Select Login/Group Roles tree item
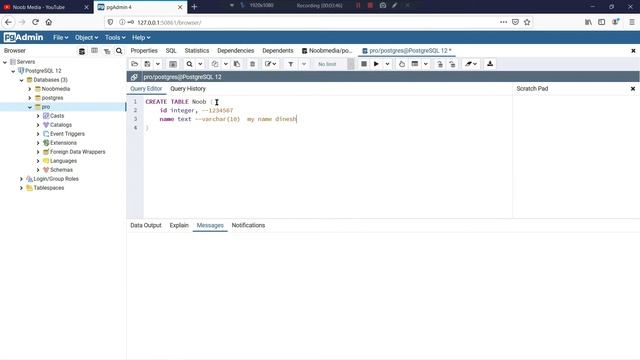Viewport: 640px width, 360px height. click(x=56, y=179)
